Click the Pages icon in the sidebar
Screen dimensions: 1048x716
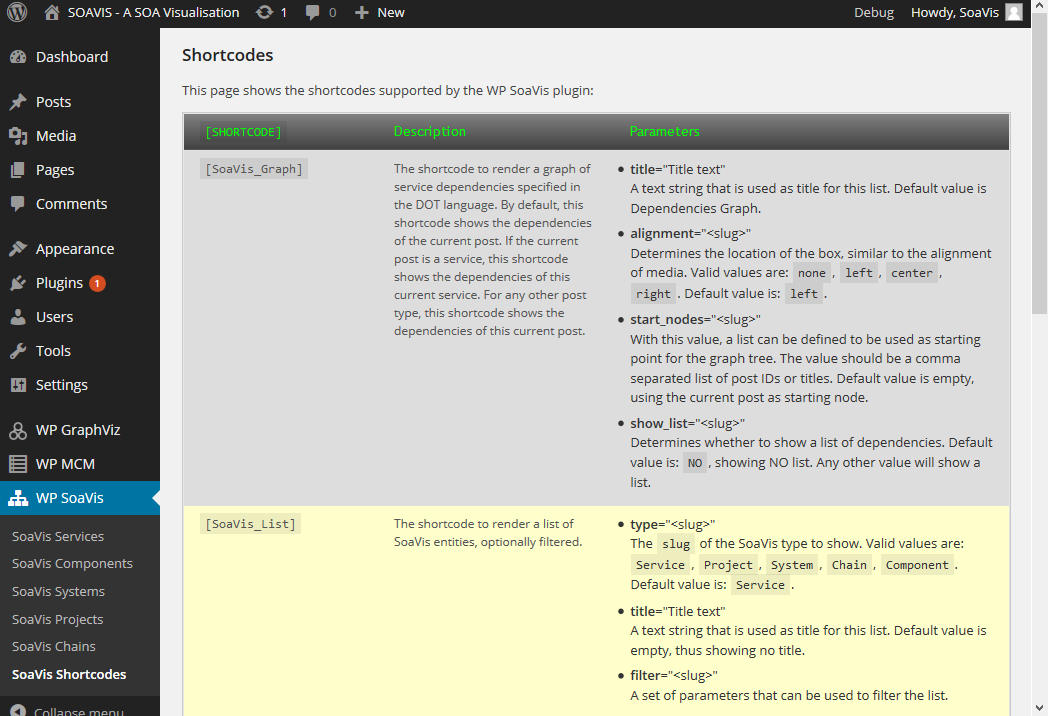tap(18, 170)
